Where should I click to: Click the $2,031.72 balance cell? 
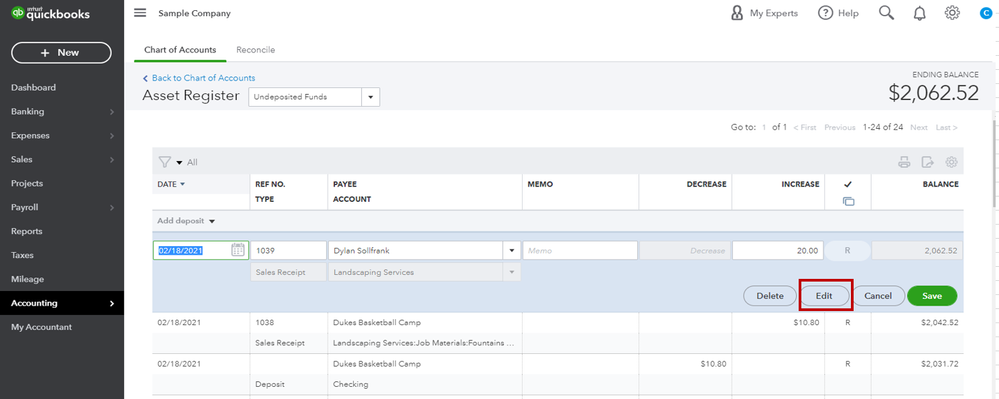939,364
